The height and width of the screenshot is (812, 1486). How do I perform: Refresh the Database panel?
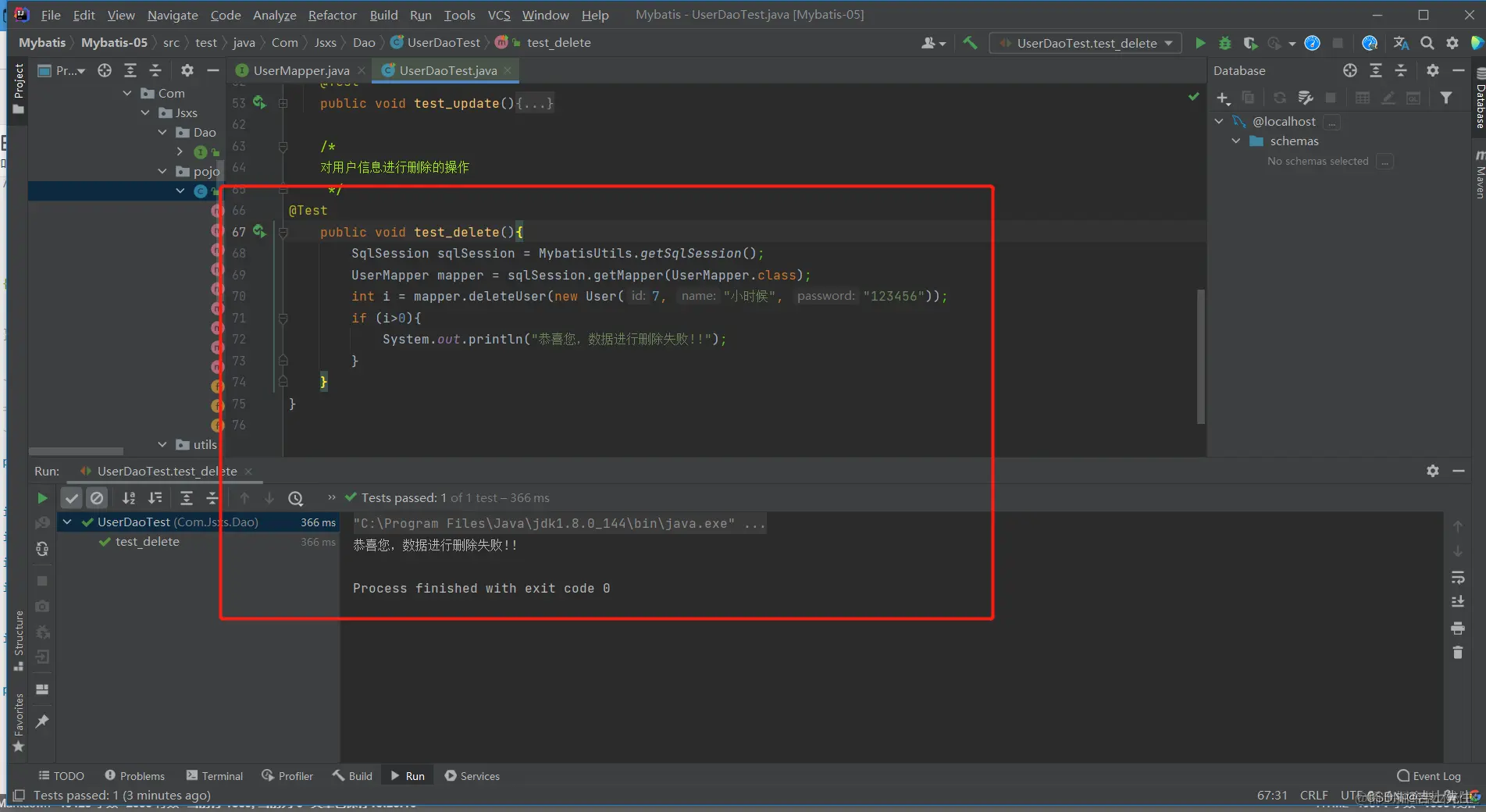(x=1279, y=98)
